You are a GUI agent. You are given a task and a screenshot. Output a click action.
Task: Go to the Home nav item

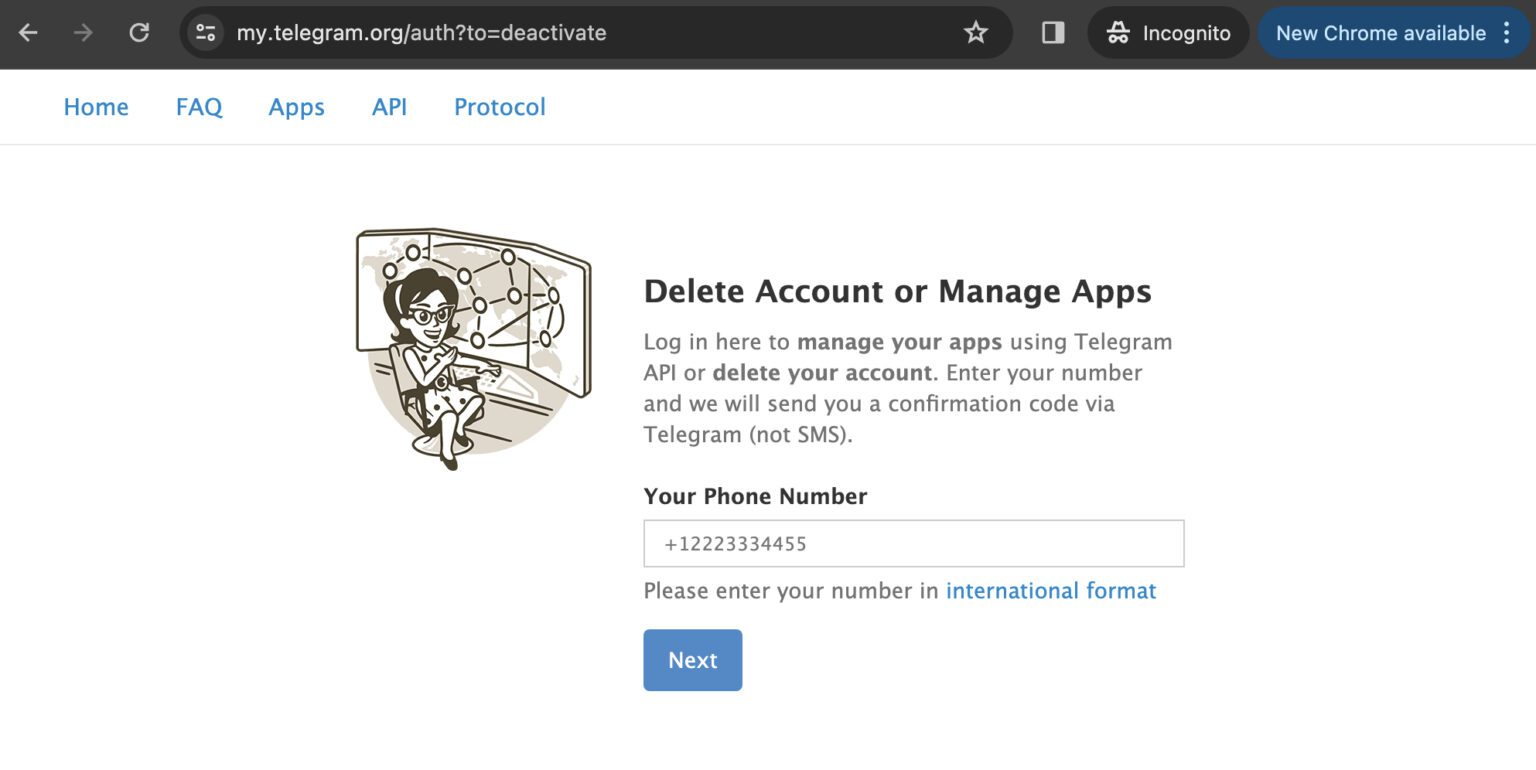pyautogui.click(x=96, y=107)
